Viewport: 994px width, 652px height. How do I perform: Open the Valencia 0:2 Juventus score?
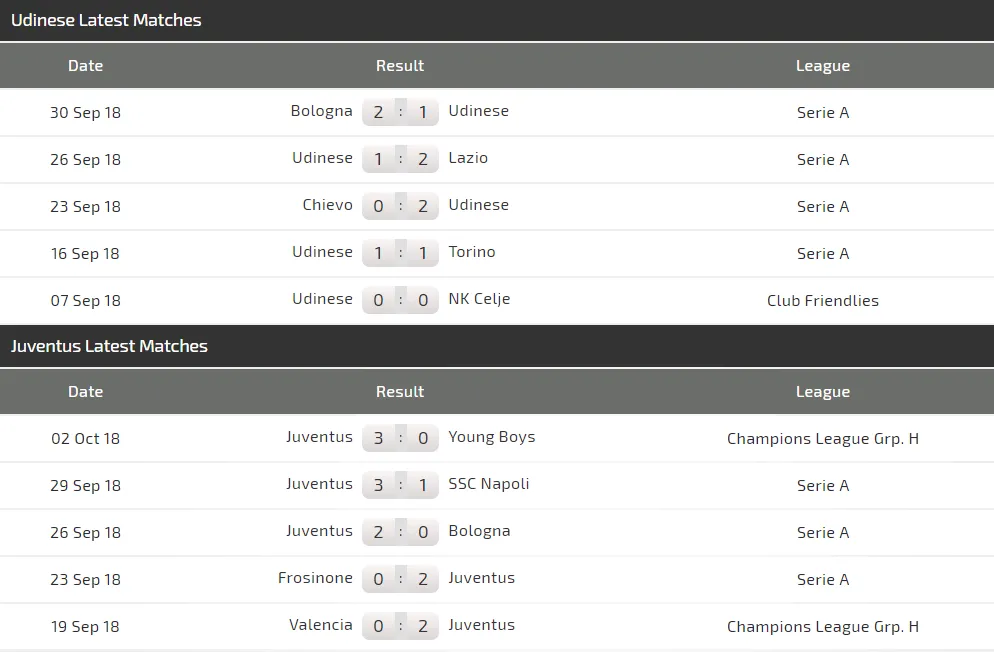tap(400, 626)
